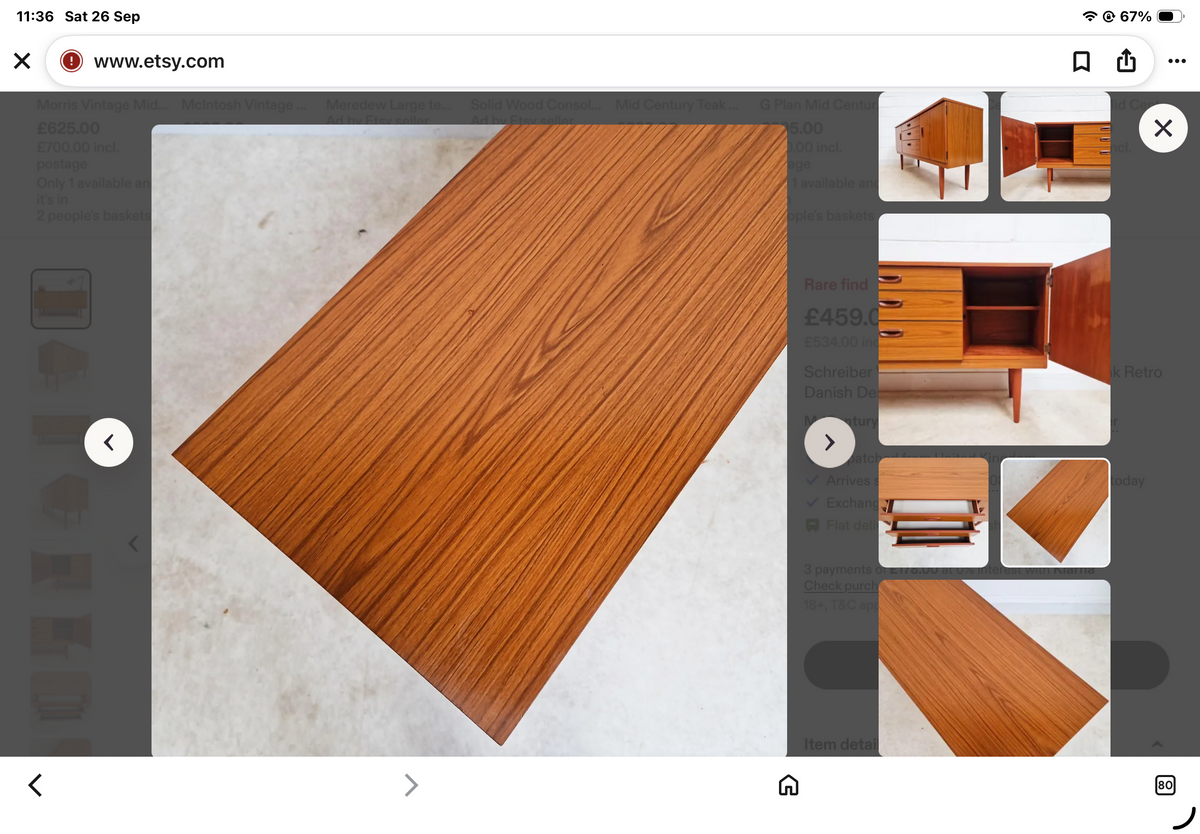This screenshot has height=834, width=1200.
Task: Select the highlighted teak top thumbnail
Action: [1055, 512]
